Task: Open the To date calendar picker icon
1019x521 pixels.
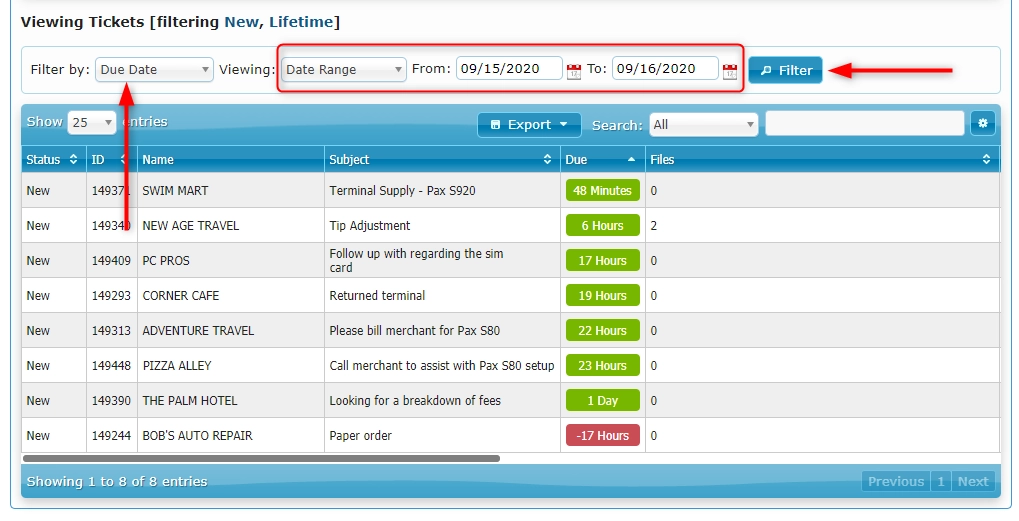Action: click(x=730, y=71)
